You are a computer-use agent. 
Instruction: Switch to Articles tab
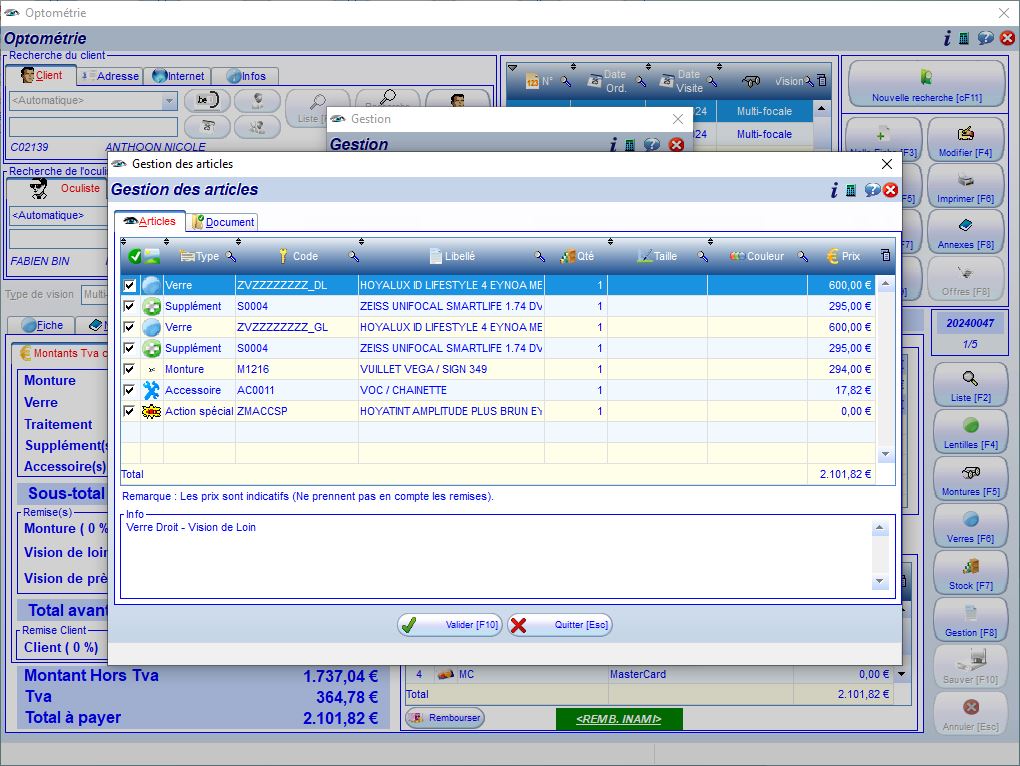[150, 221]
